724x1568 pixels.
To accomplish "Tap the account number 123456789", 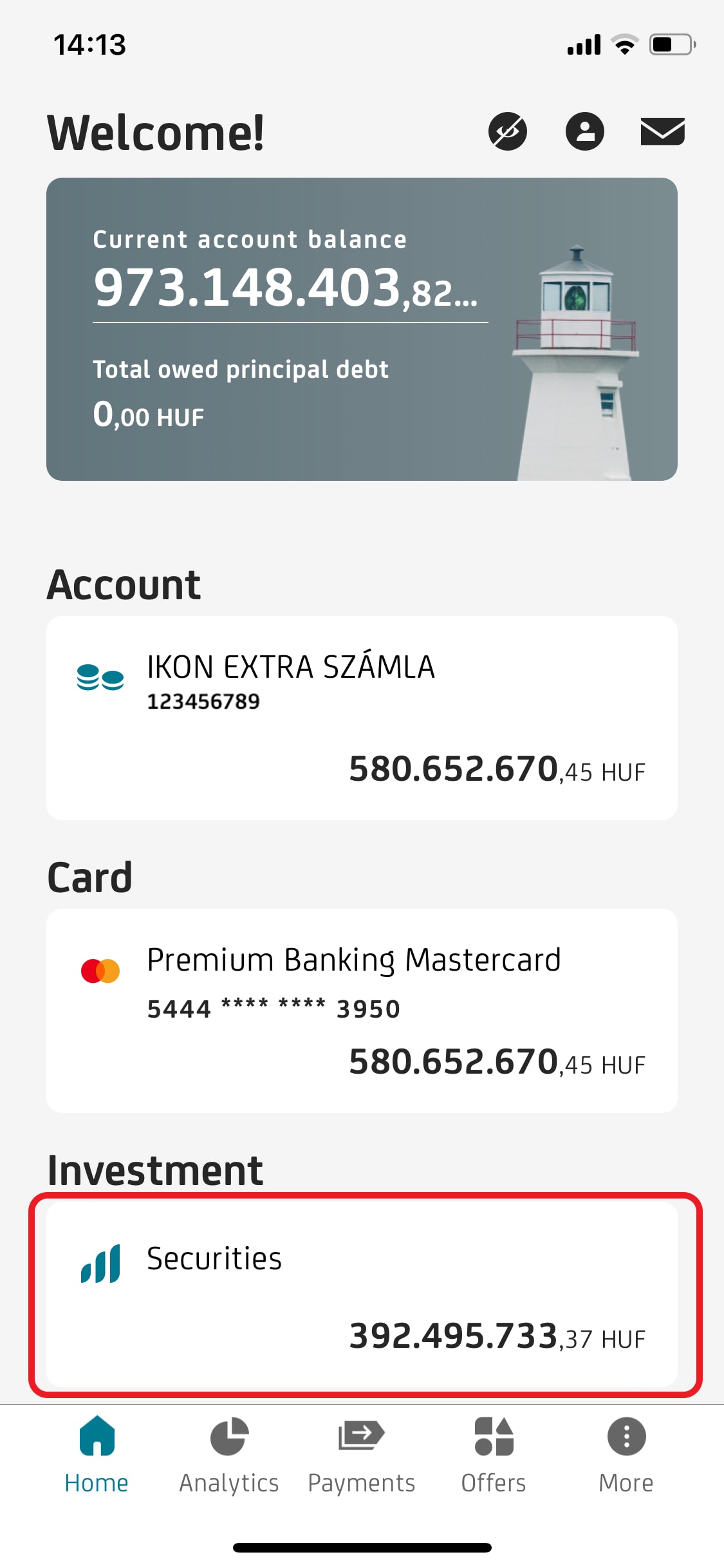I will 203,702.
